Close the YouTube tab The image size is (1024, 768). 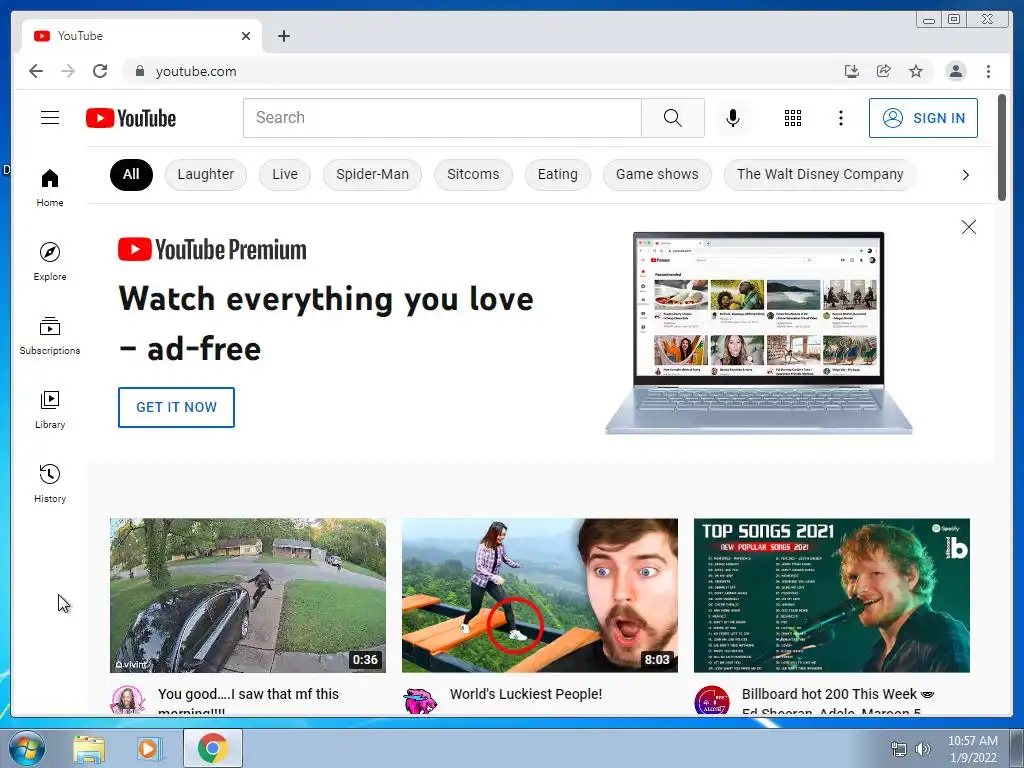click(x=246, y=36)
